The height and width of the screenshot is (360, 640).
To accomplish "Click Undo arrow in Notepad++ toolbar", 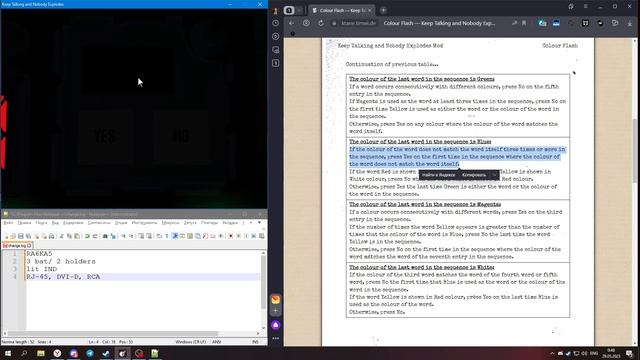I will 87,236.
